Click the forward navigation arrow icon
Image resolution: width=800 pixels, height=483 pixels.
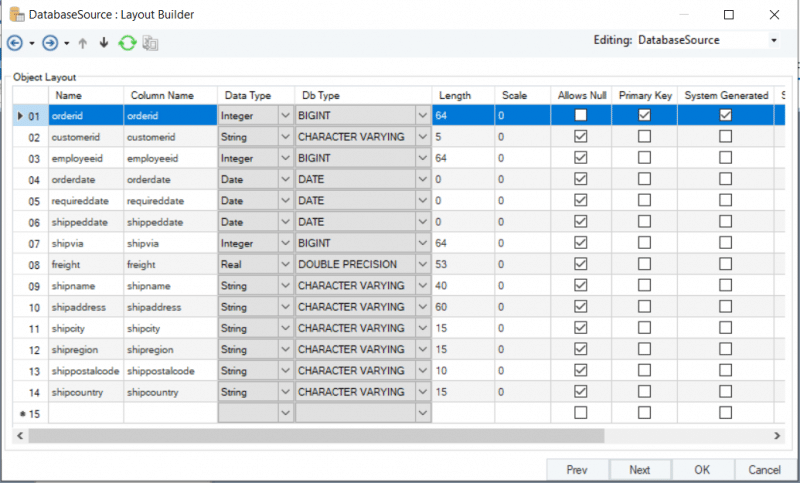50,43
